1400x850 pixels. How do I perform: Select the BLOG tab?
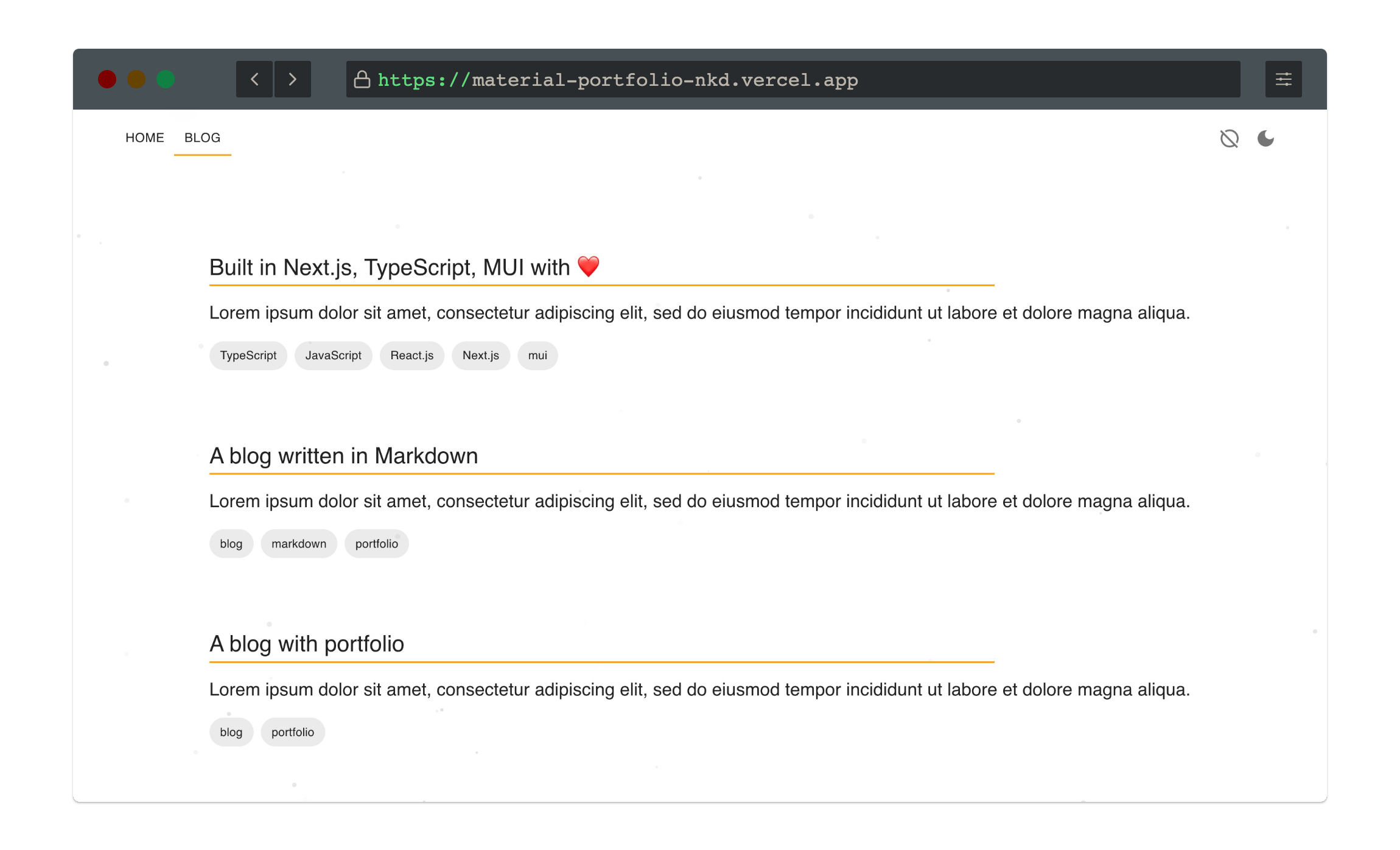click(202, 138)
